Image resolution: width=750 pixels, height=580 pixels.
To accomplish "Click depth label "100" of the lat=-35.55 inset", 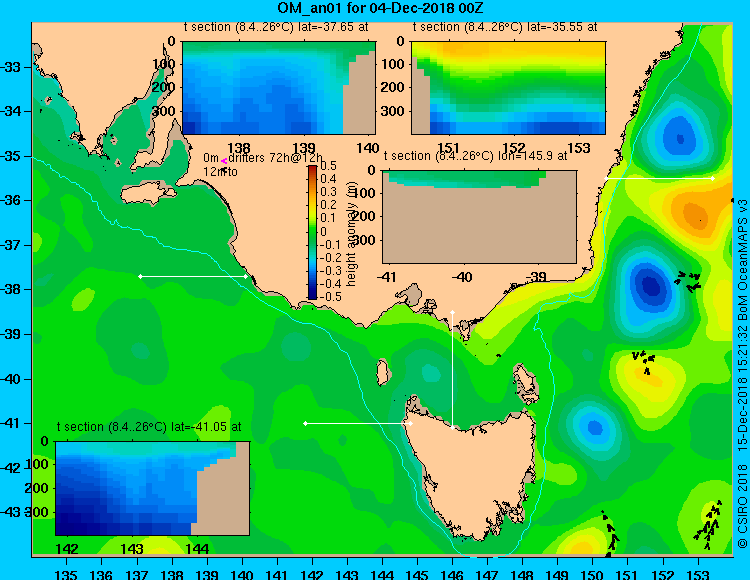I will [393, 64].
